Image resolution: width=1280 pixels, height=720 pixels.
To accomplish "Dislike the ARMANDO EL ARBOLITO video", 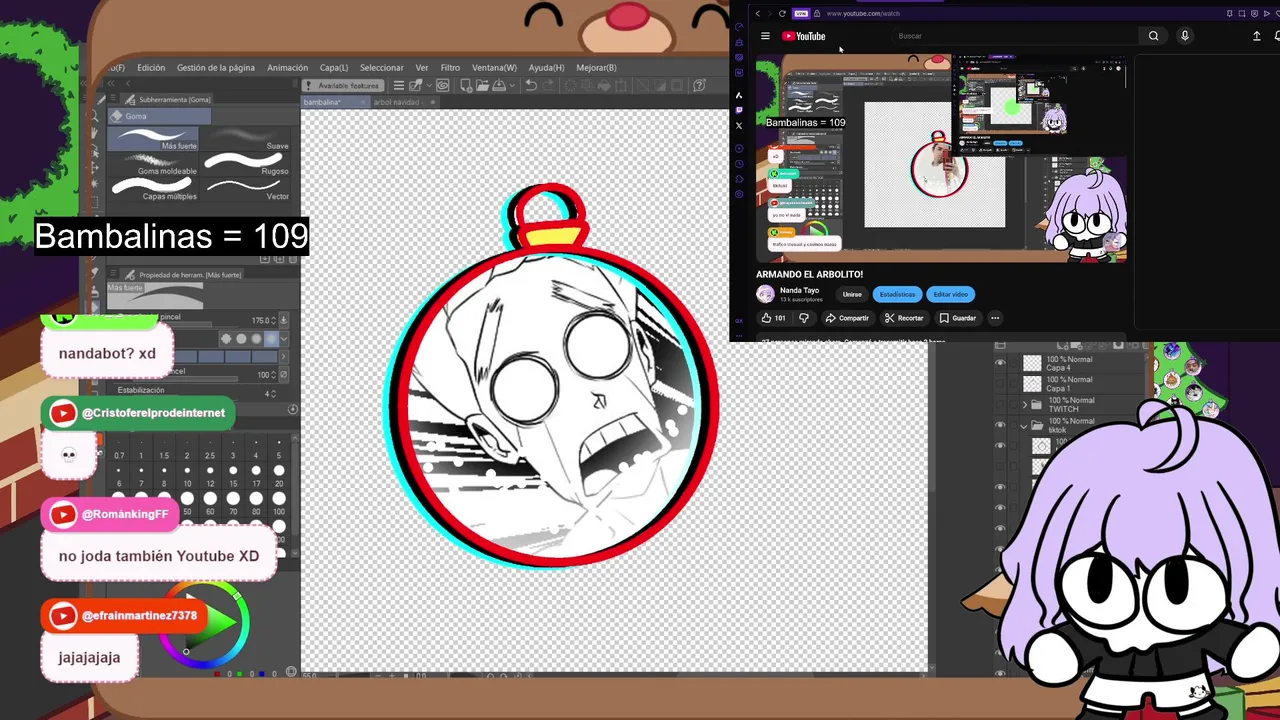I will [x=804, y=318].
